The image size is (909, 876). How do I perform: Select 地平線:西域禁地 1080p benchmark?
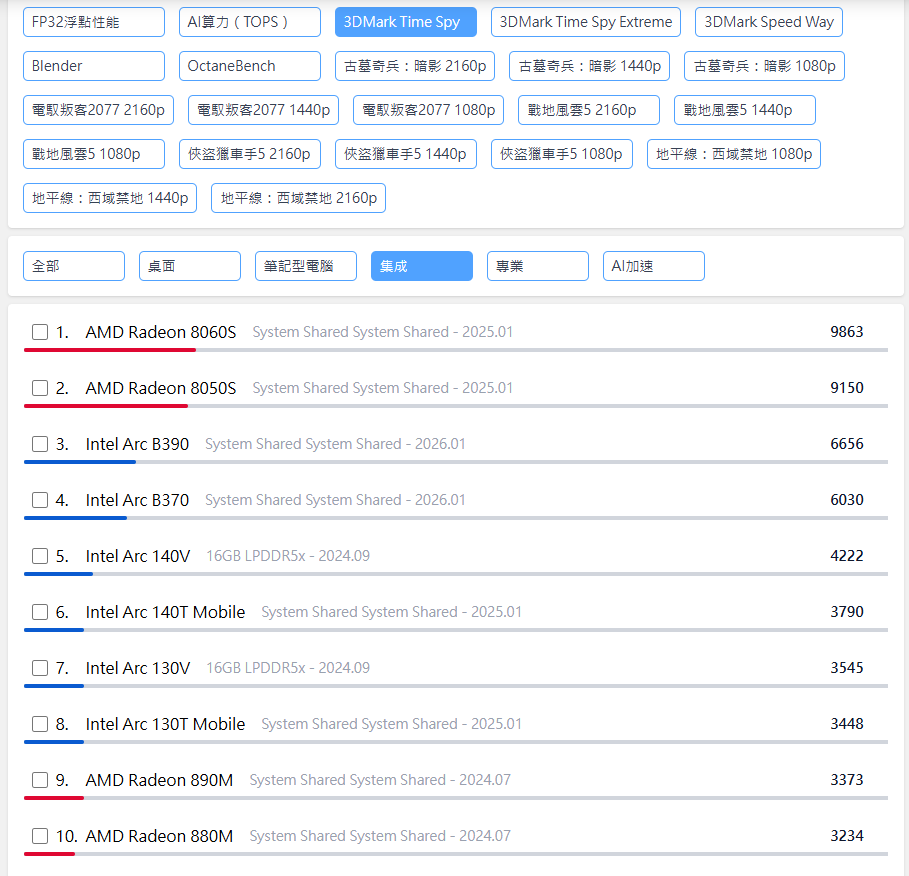(734, 154)
